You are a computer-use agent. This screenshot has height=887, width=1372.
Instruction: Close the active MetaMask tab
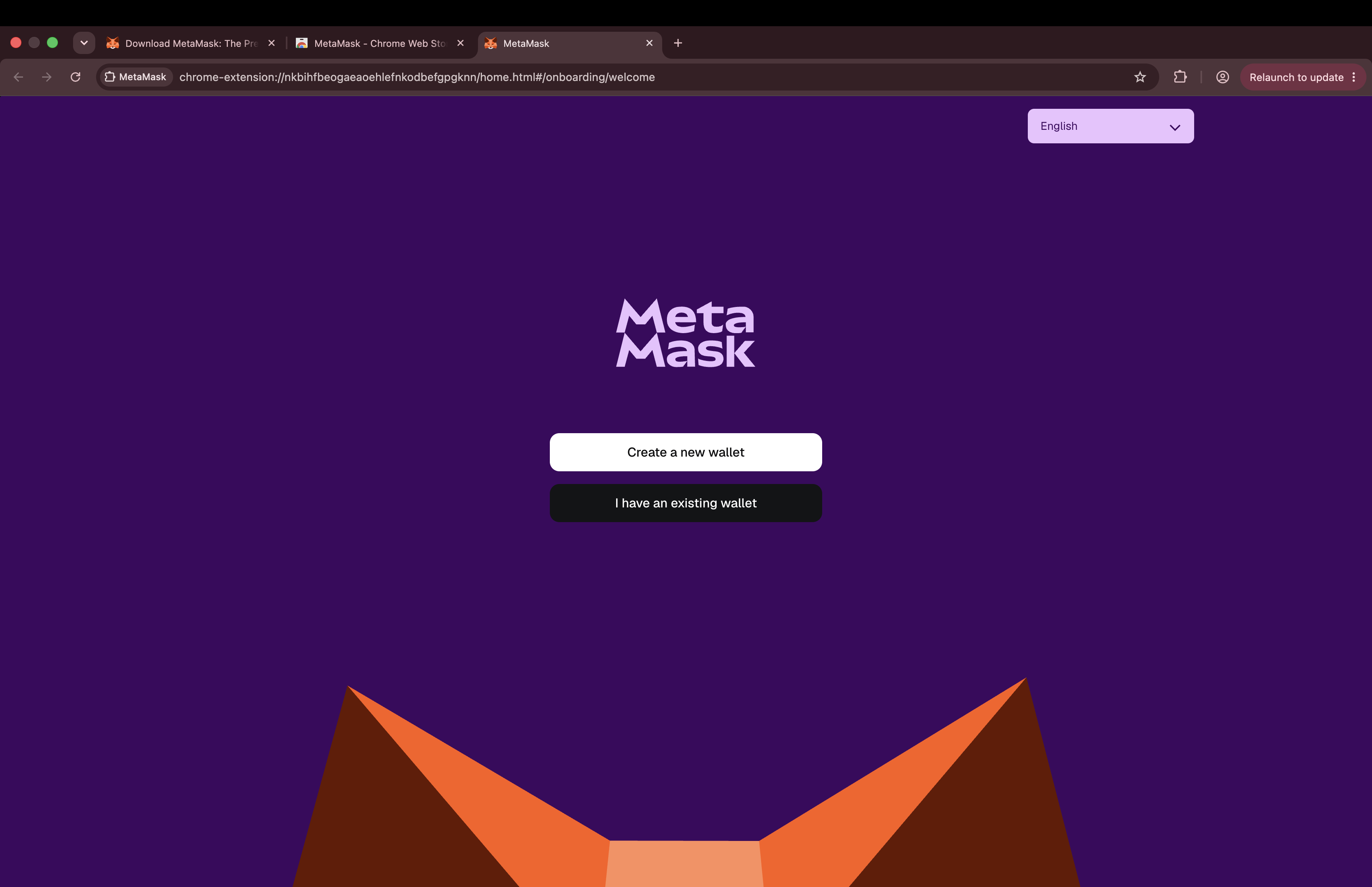click(649, 43)
